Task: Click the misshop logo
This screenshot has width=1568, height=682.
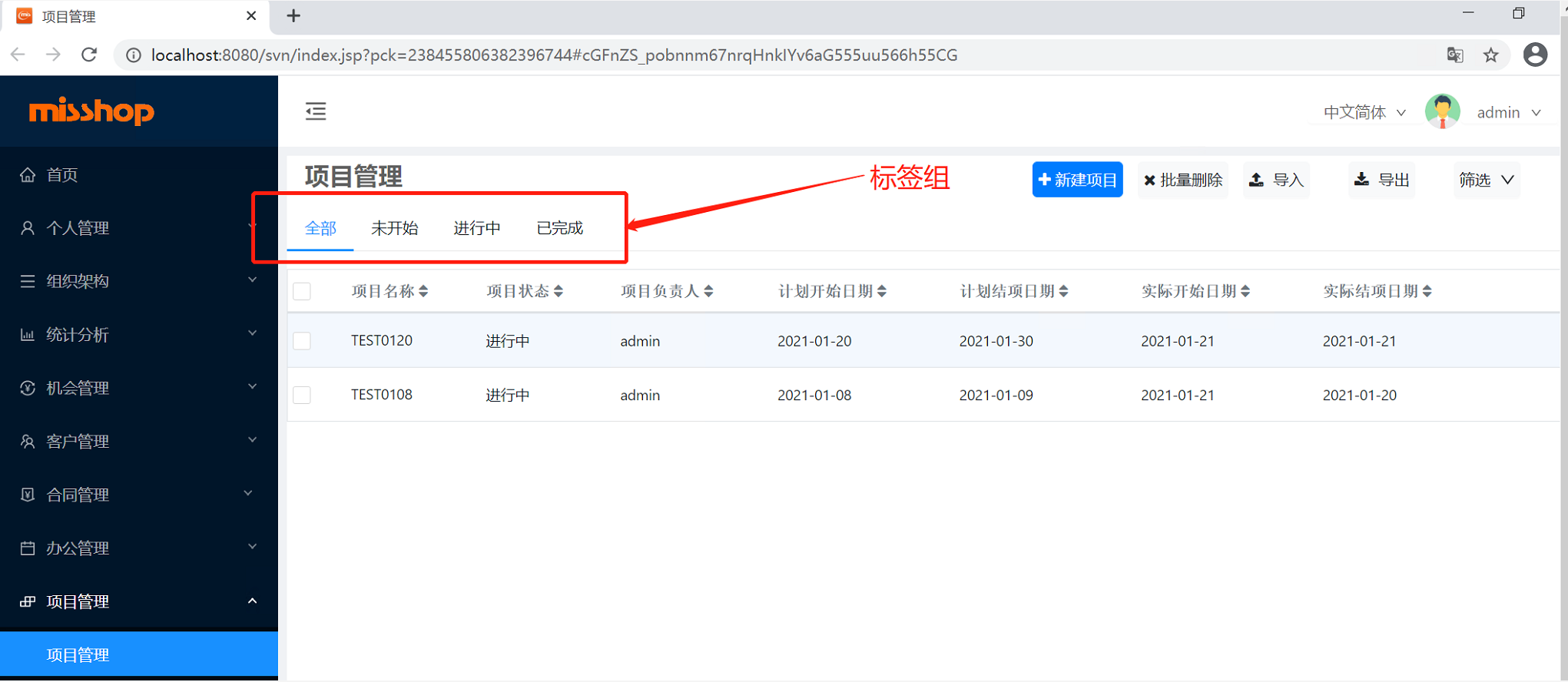Action: [91, 111]
